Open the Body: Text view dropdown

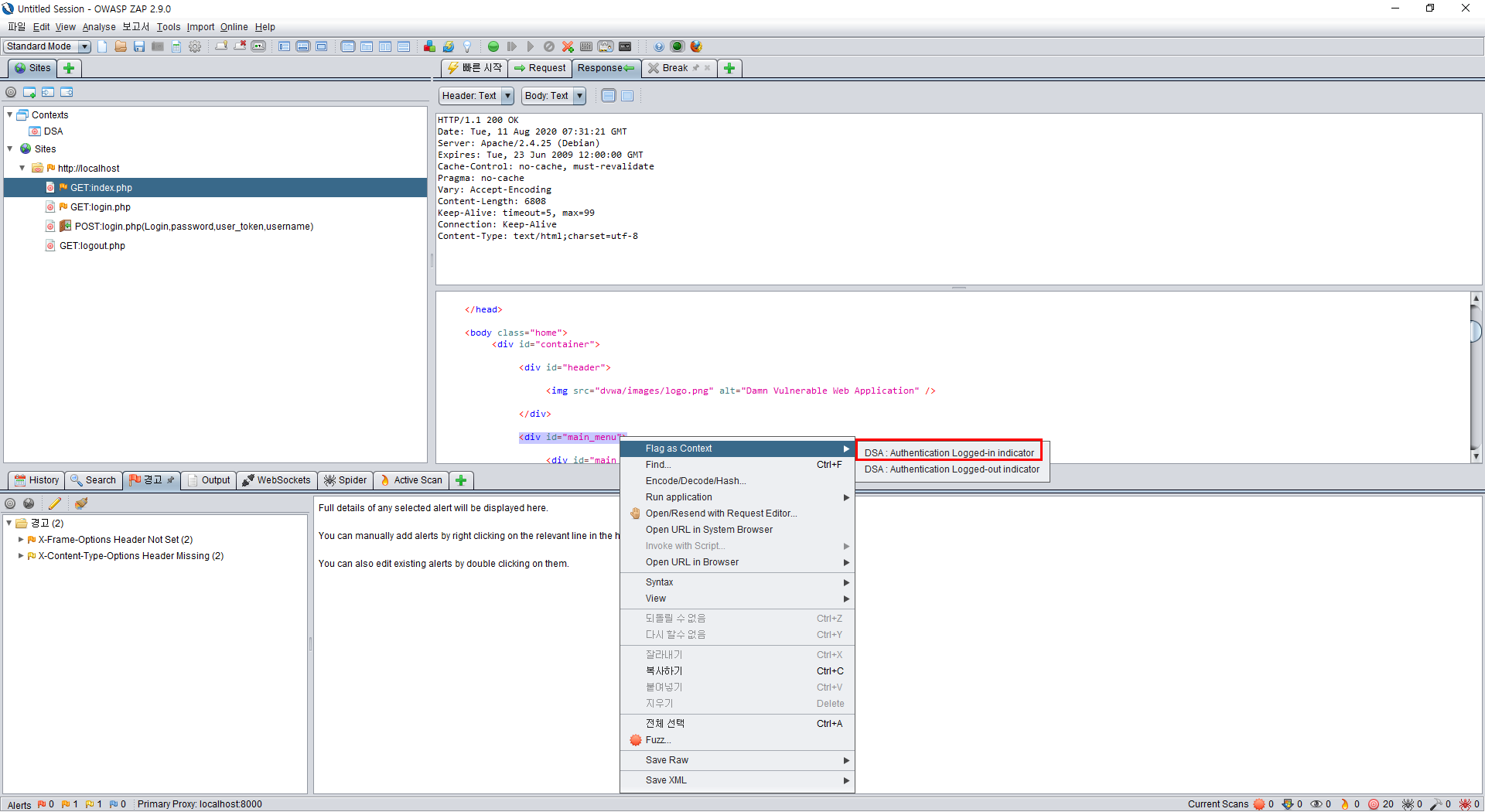[x=554, y=96]
